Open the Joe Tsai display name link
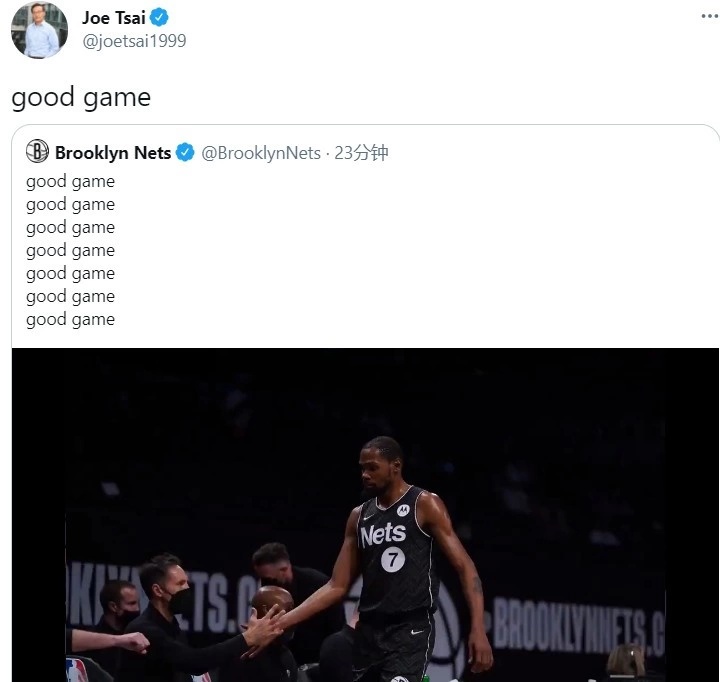The width and height of the screenshot is (720, 682). (x=113, y=17)
